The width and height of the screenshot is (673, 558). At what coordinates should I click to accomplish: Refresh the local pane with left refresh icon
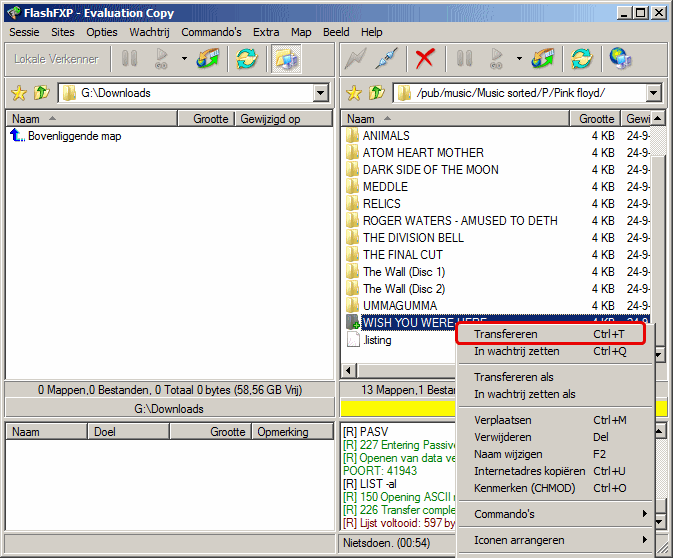[x=246, y=58]
